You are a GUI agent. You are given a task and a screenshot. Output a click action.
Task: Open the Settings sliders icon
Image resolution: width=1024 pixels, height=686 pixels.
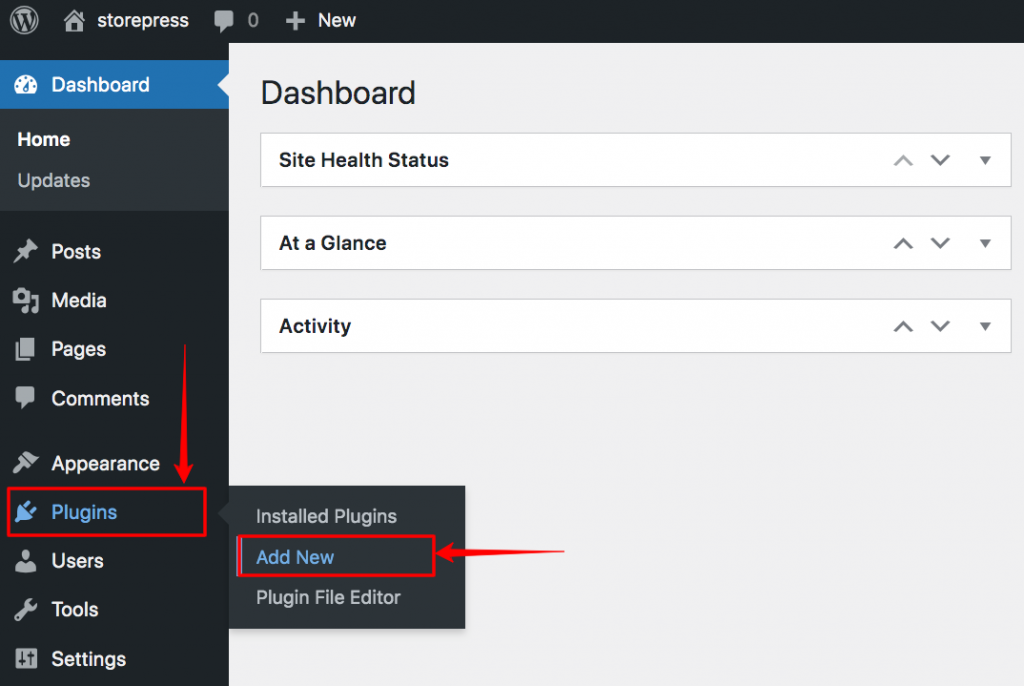pos(26,659)
